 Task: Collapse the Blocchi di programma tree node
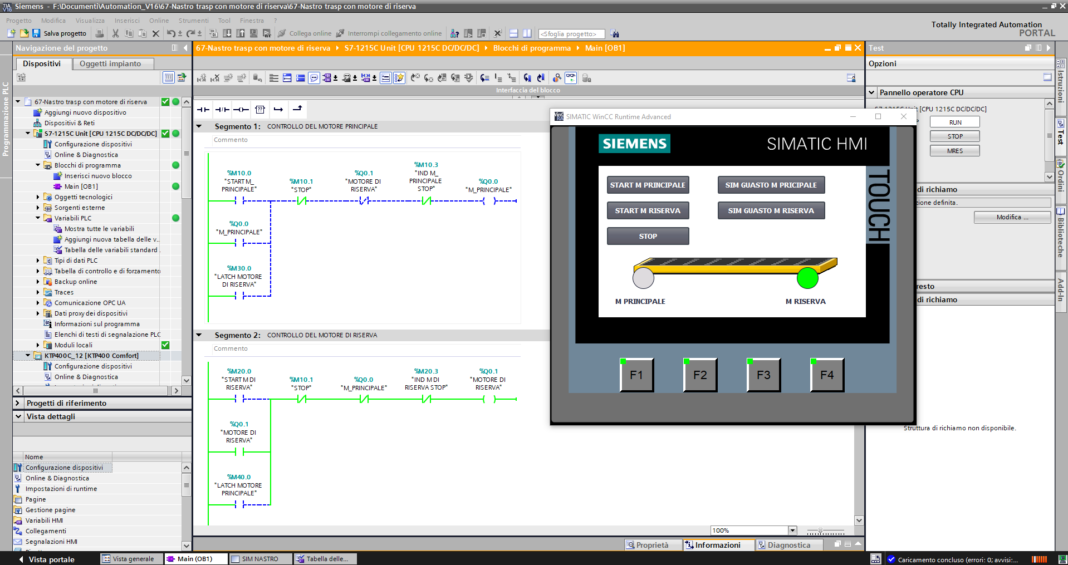[x=38, y=165]
